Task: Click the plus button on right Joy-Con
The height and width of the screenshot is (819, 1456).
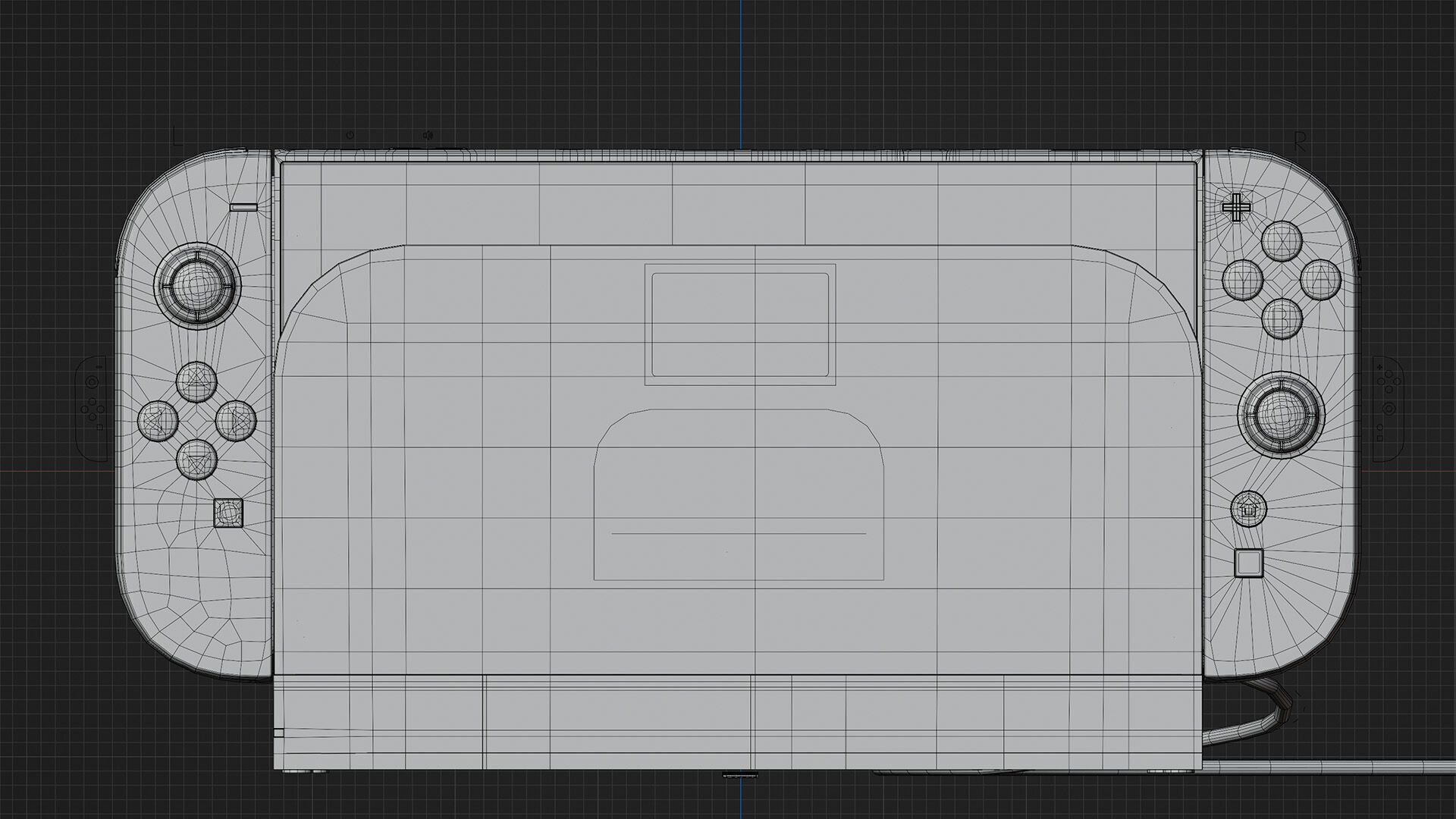Action: coord(1236,206)
